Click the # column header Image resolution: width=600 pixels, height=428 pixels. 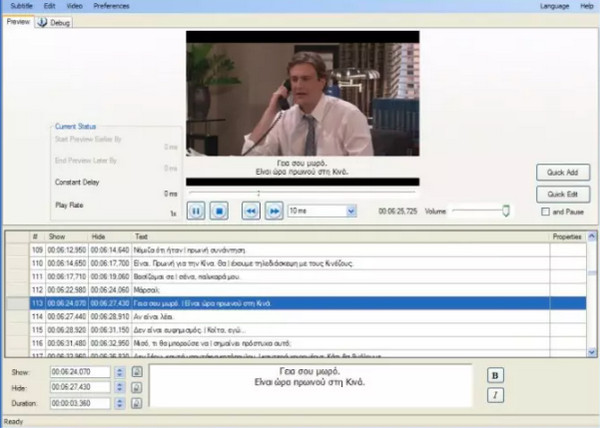tap(37, 237)
